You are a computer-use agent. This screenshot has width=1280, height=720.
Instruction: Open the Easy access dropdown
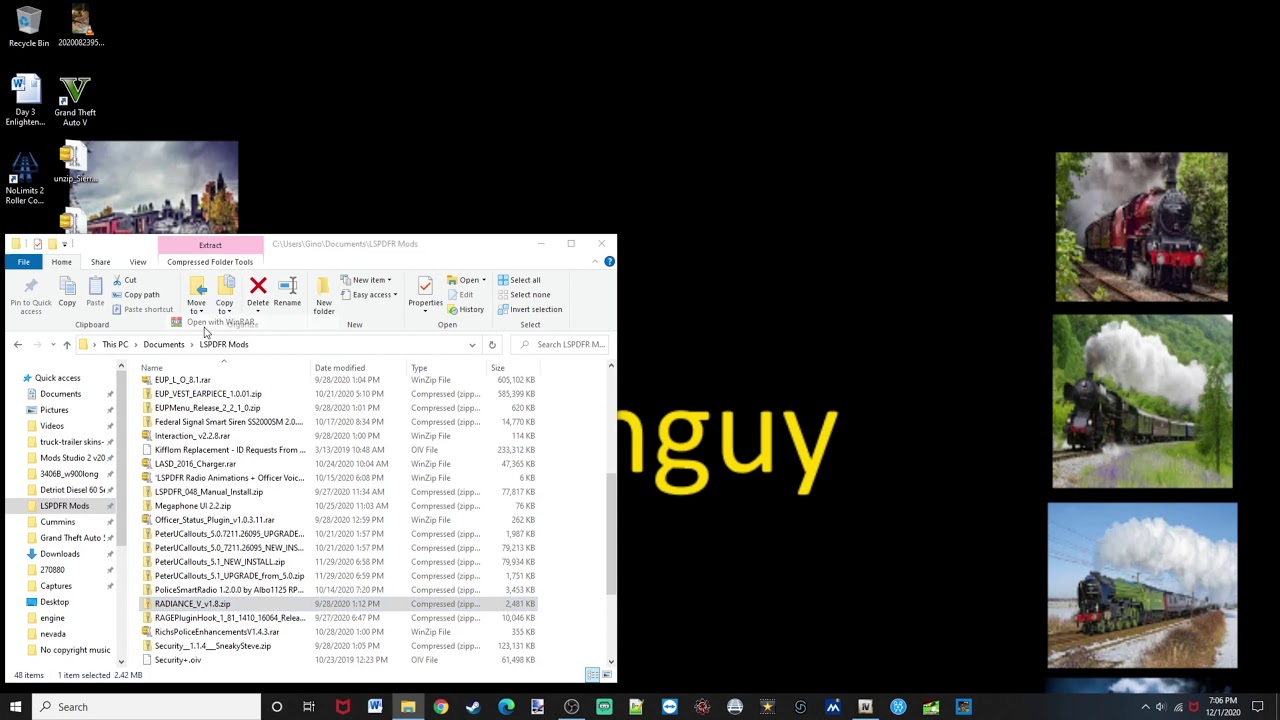point(370,295)
